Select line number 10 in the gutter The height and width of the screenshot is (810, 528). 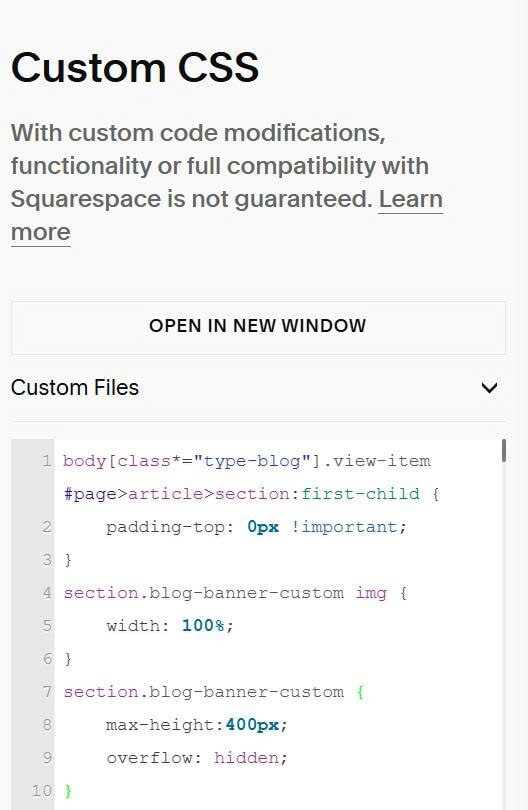[x=42, y=791]
